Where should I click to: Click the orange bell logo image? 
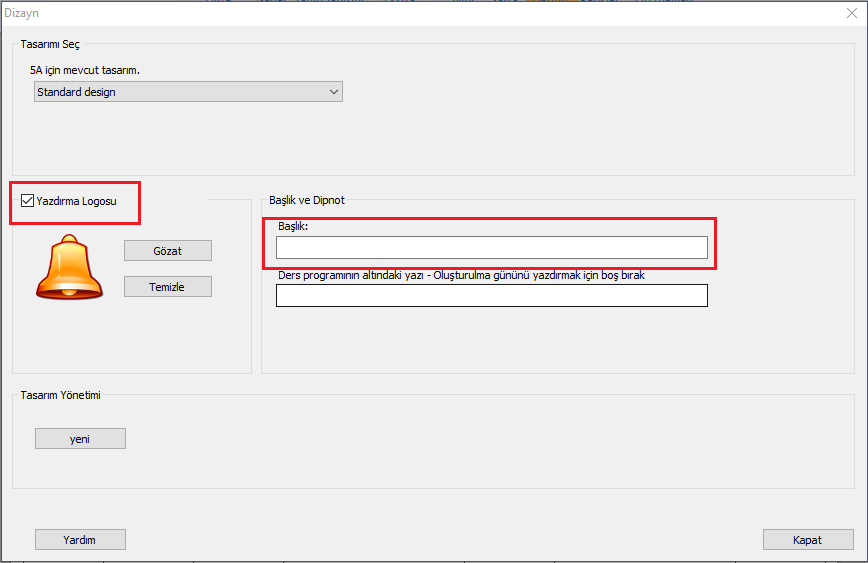tap(70, 267)
